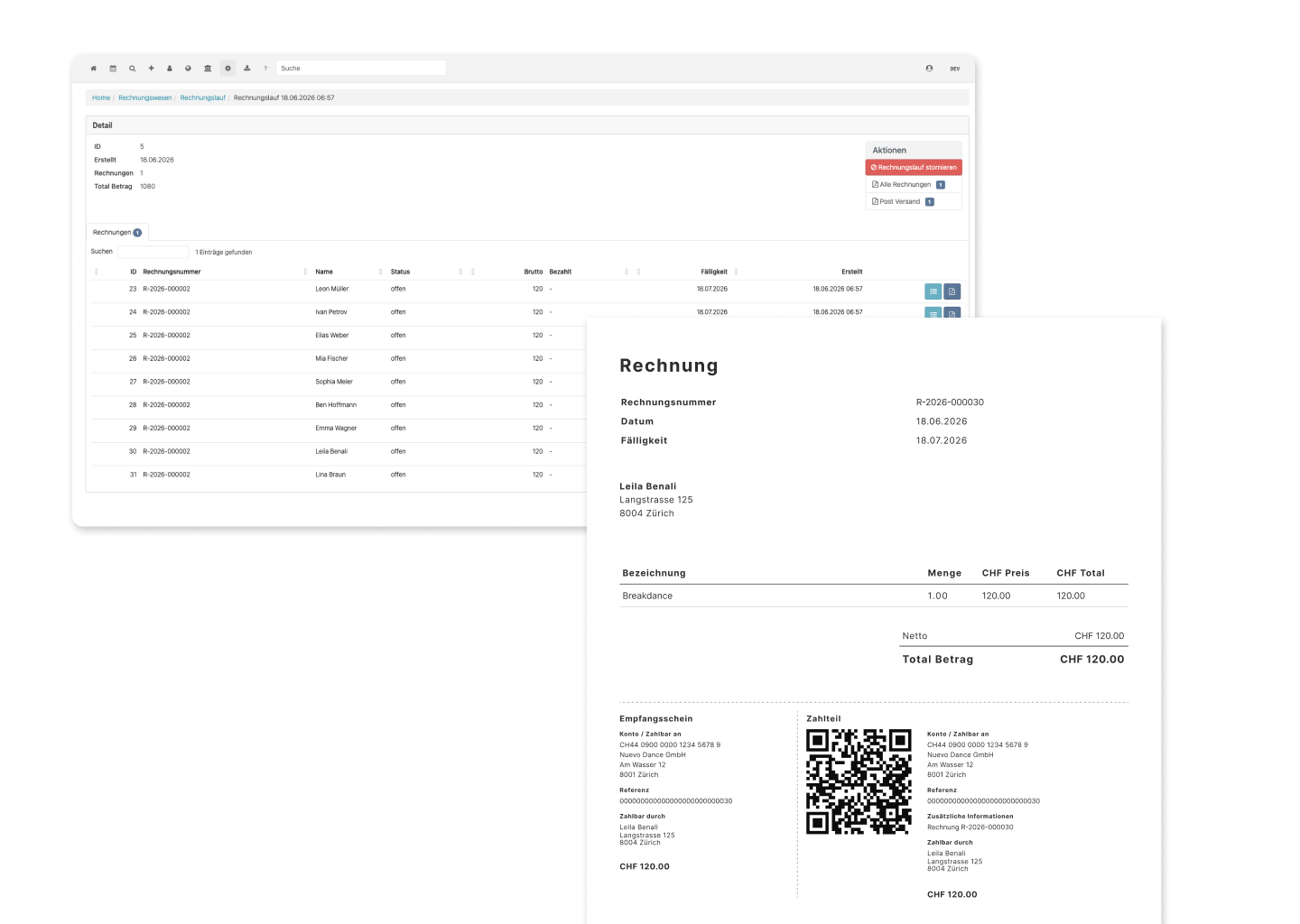Click the Suchen filter box above the table
Viewport: 1300px width, 924px height.
coord(153,252)
